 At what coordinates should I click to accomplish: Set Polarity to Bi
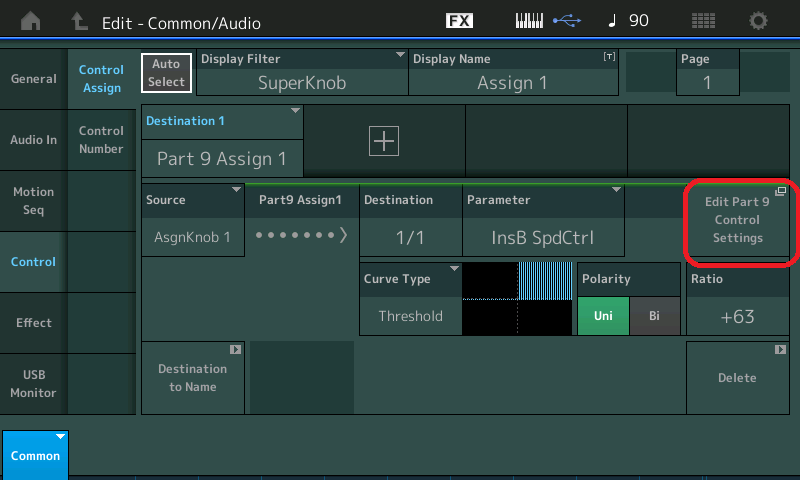coord(654,316)
